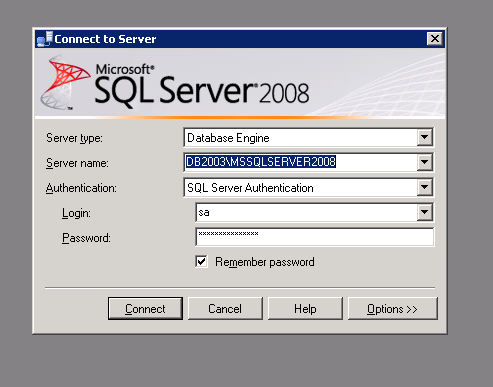This screenshot has height=387, width=493.
Task: Expand the Login dropdown arrow
Action: pos(424,212)
